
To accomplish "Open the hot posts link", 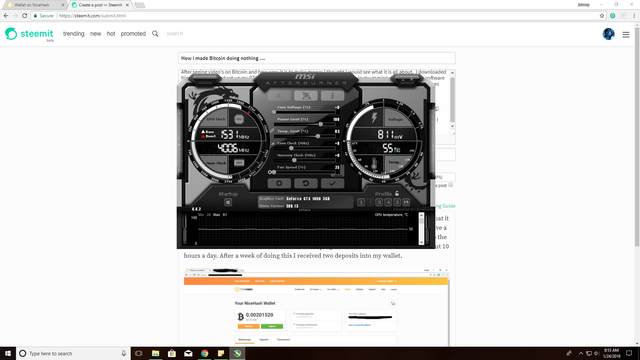I will click(111, 33).
